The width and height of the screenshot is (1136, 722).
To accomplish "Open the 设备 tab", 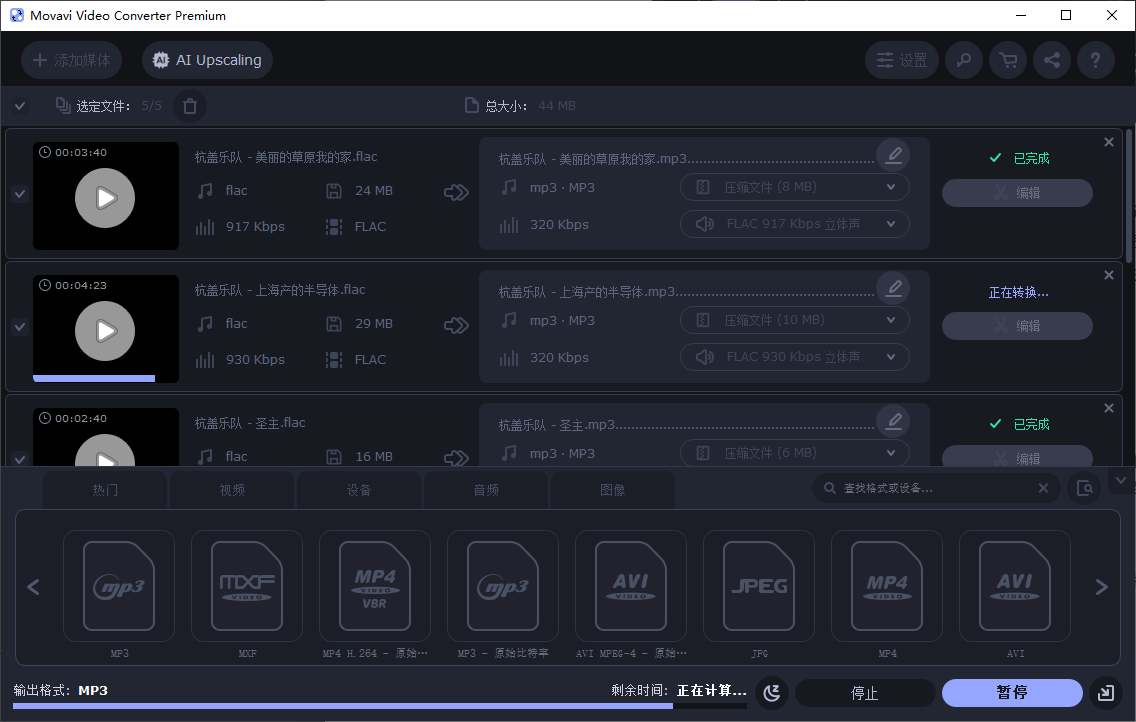I will tap(358, 489).
